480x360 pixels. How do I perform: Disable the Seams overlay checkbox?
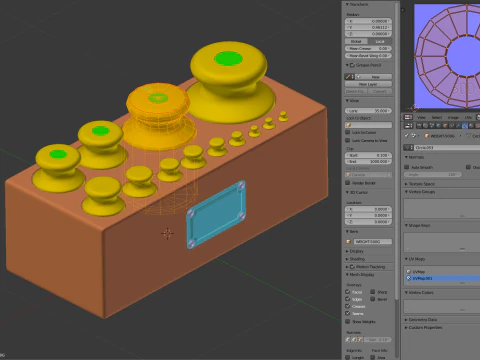click(x=348, y=313)
